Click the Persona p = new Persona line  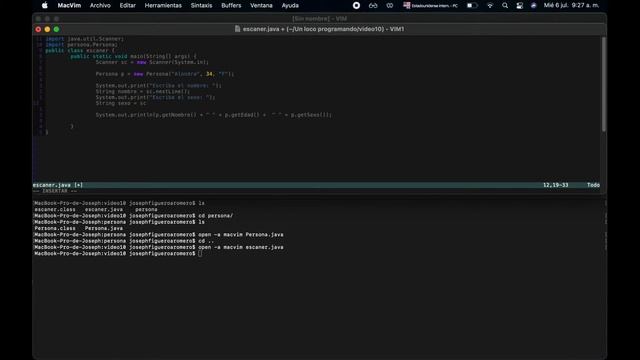coord(165,74)
